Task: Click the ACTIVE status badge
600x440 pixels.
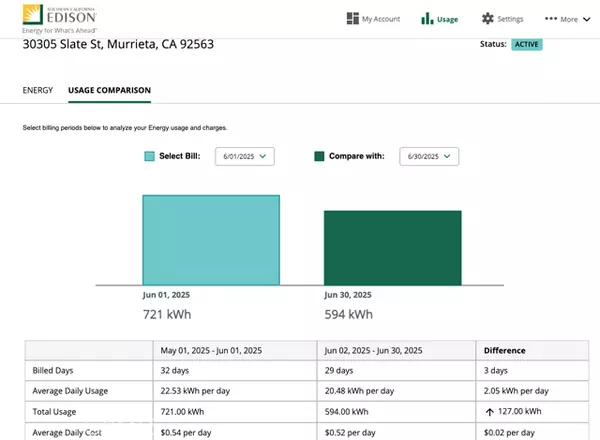Action: pyautogui.click(x=527, y=45)
